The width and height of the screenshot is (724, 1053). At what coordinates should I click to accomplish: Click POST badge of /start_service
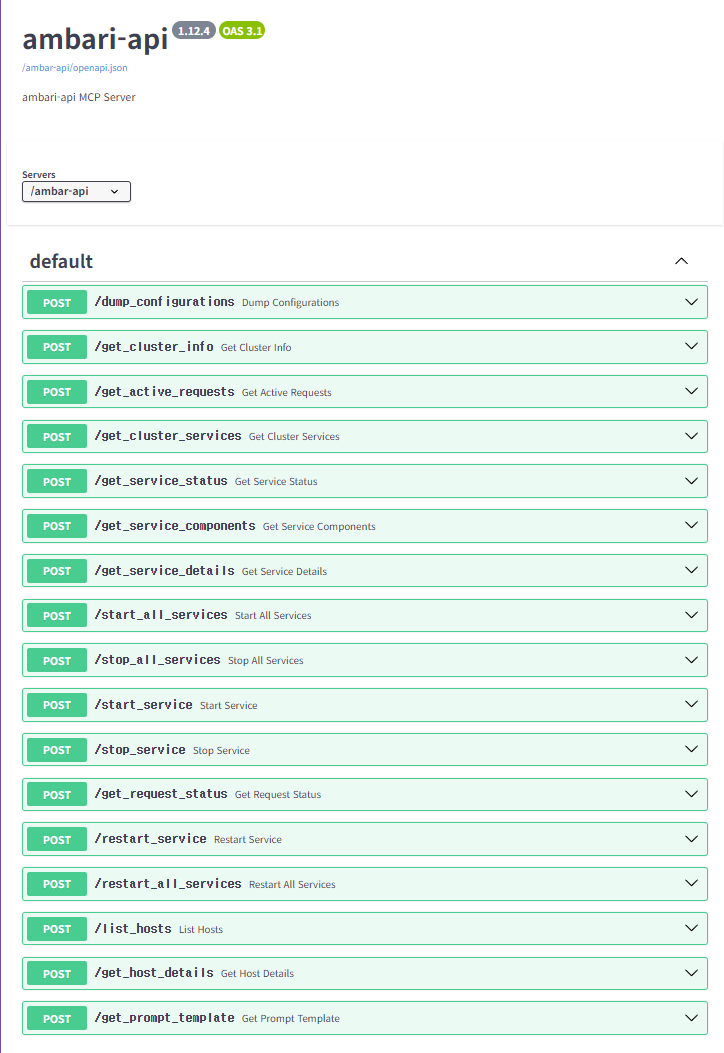tap(57, 705)
